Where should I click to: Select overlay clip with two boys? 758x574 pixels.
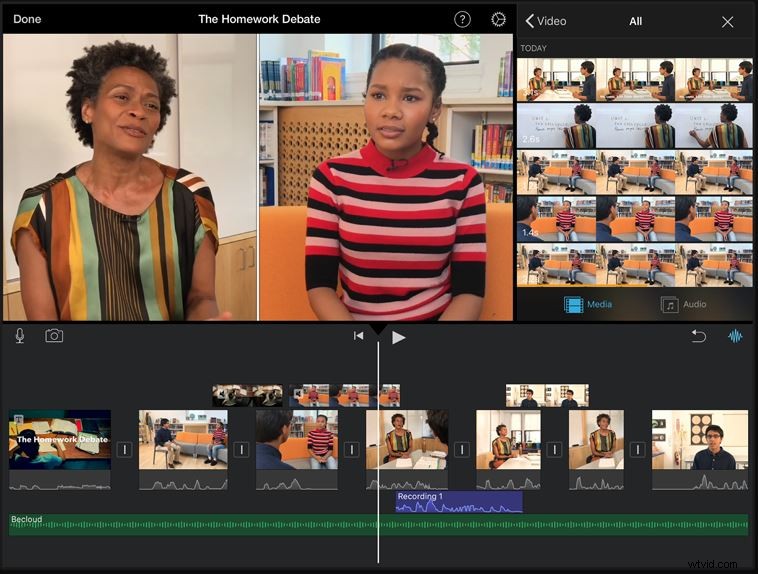[x=547, y=396]
